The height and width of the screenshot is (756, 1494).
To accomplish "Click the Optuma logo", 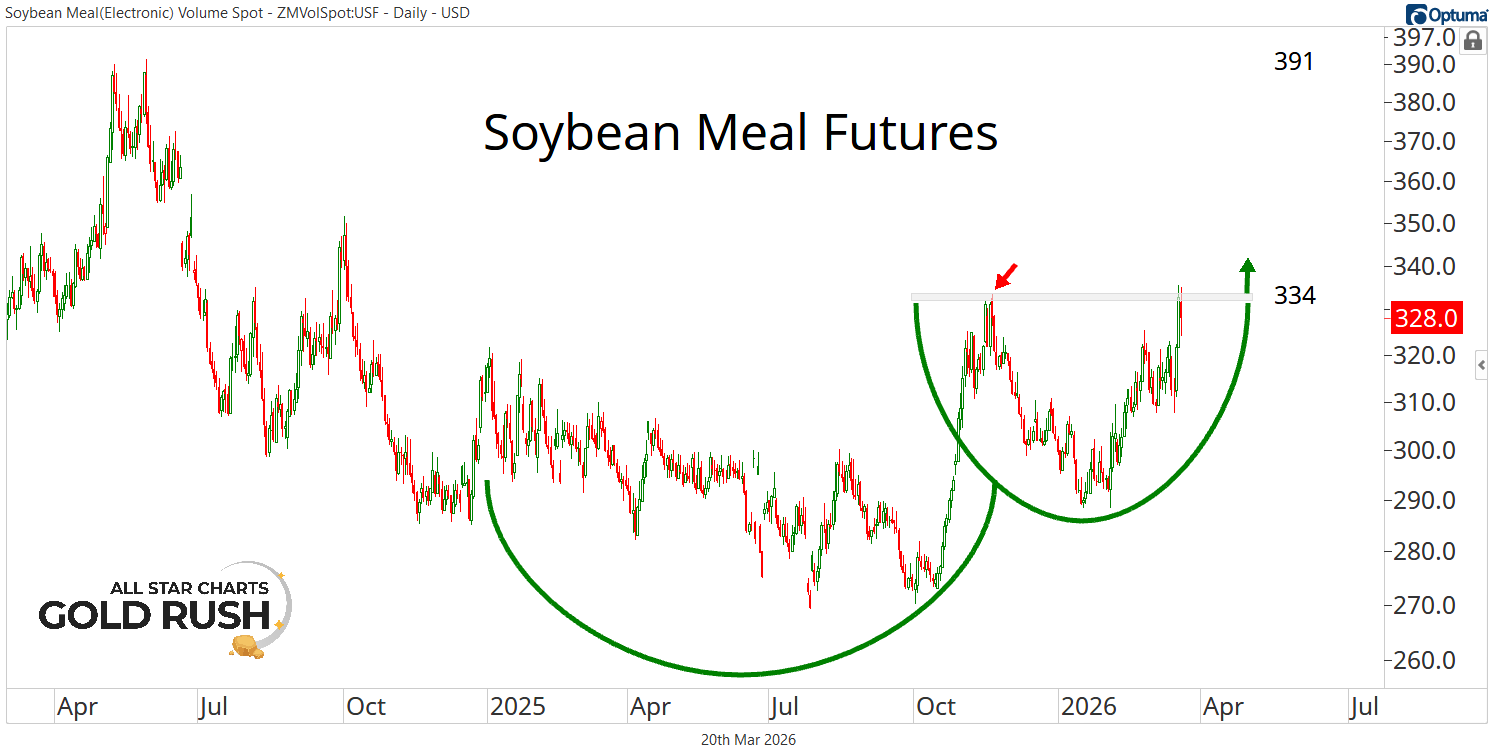I will coord(1446,14).
